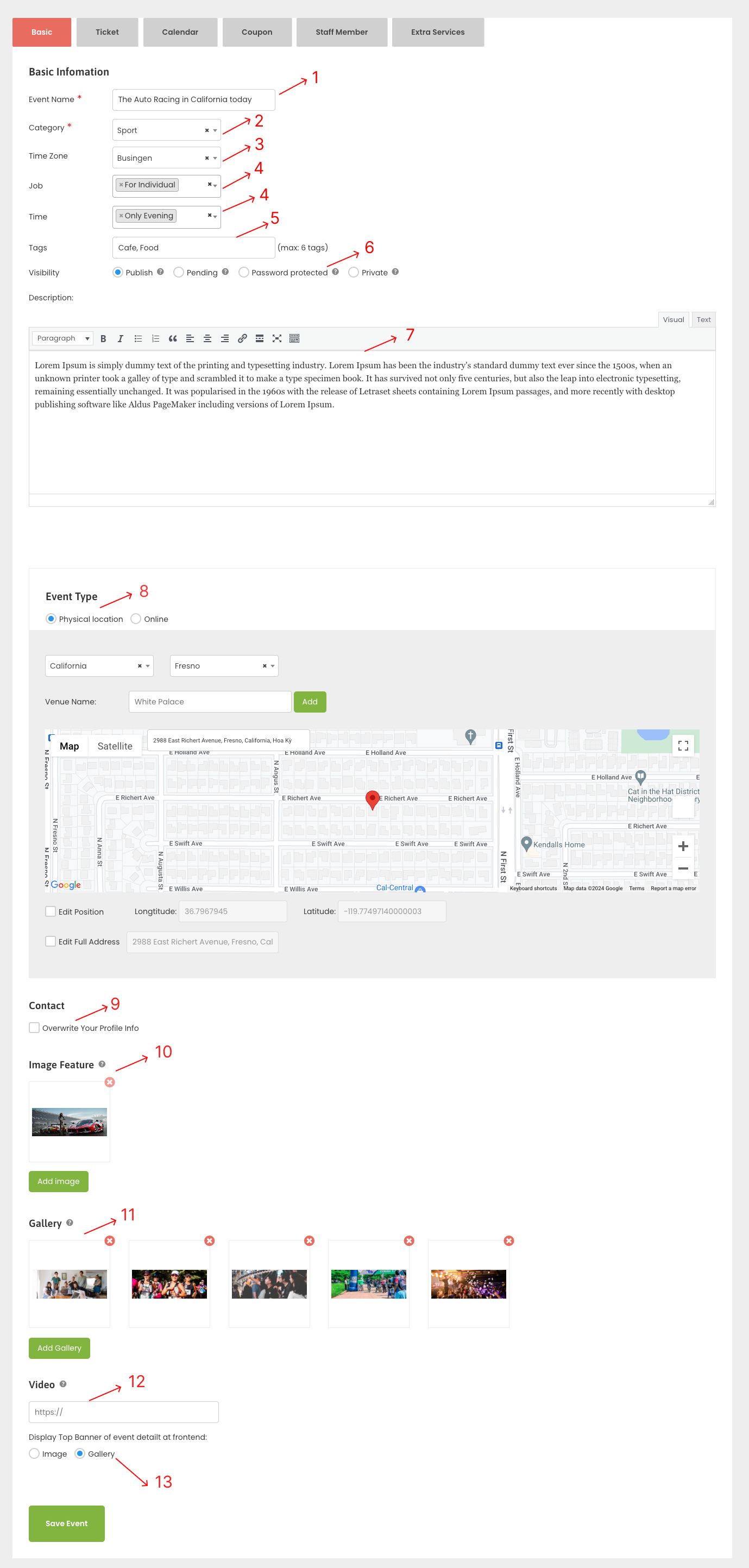
Task: Enable the Edit Position checkbox
Action: click(51, 911)
